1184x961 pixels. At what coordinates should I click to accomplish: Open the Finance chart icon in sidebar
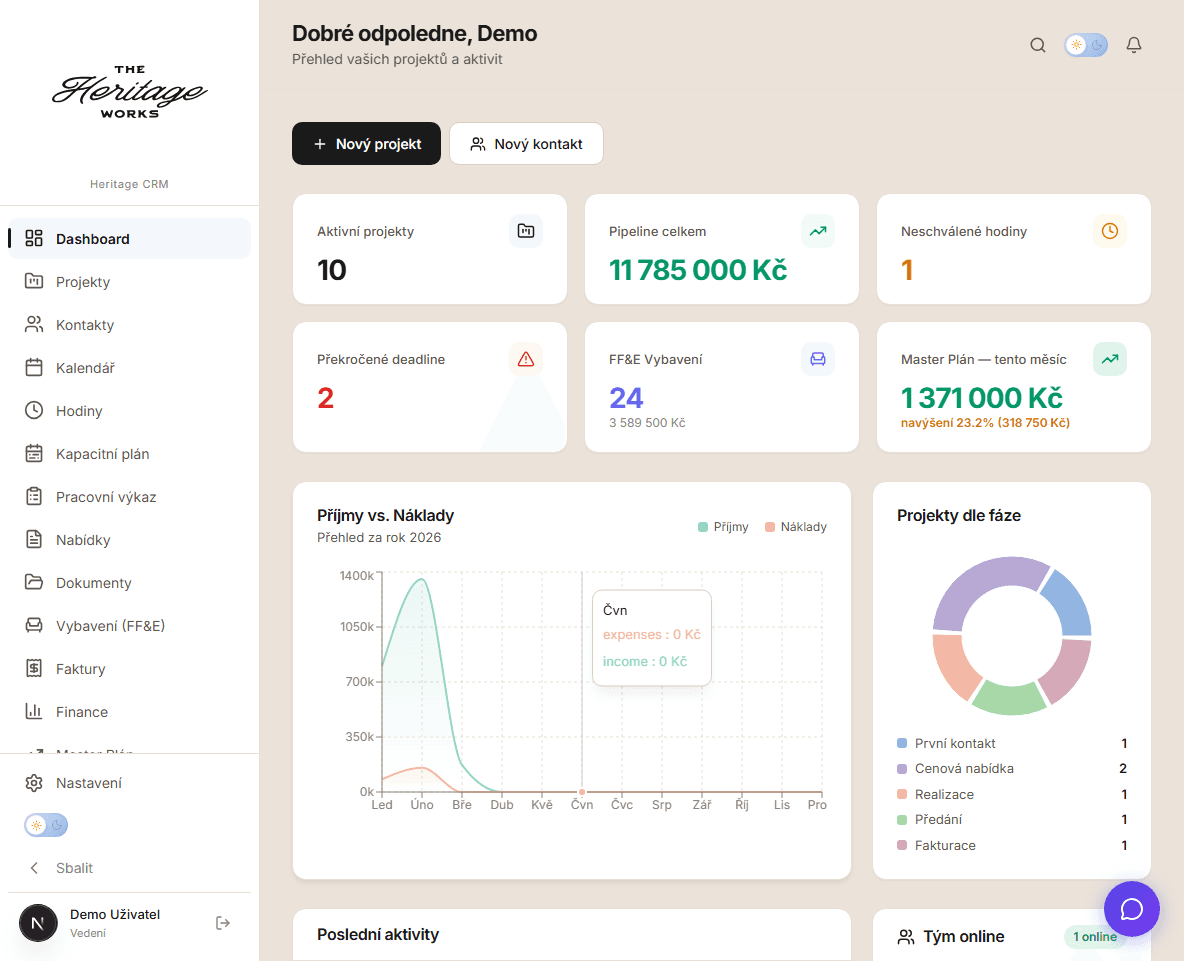33,711
